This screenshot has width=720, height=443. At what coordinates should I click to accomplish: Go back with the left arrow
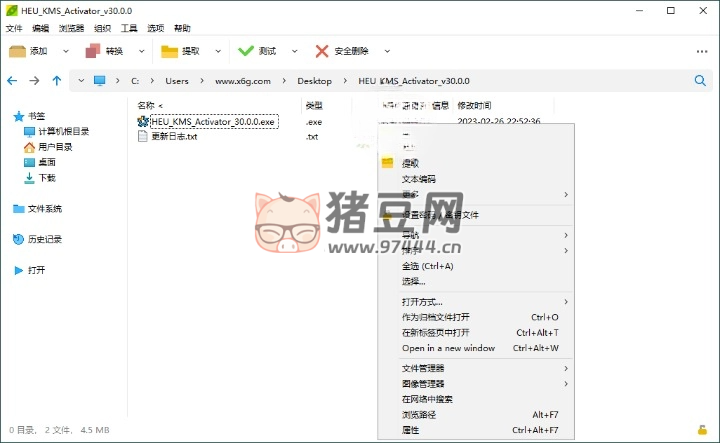pyautogui.click(x=12, y=81)
